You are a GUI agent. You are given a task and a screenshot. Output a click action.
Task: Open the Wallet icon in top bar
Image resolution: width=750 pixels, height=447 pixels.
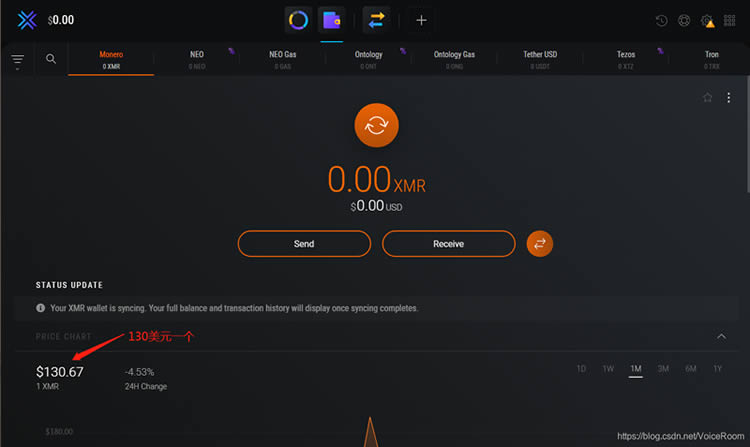[331, 20]
